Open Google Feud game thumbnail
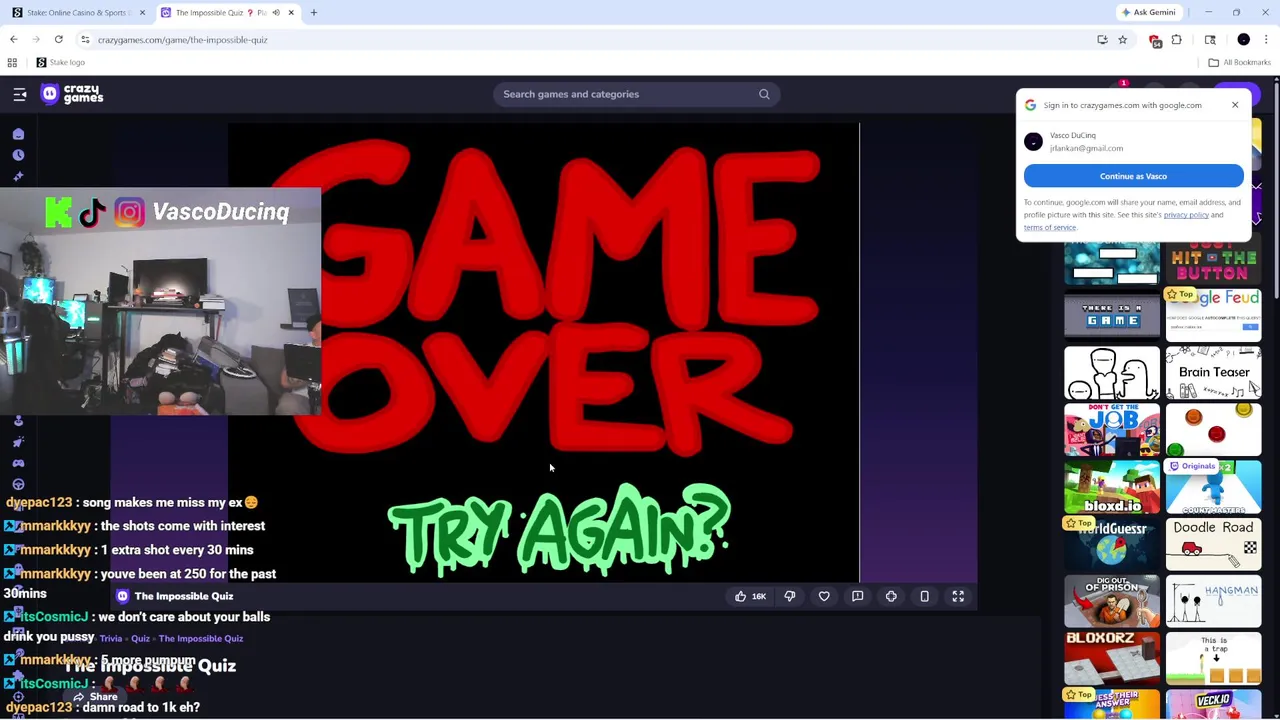The width and height of the screenshot is (1280, 720). click(x=1214, y=315)
